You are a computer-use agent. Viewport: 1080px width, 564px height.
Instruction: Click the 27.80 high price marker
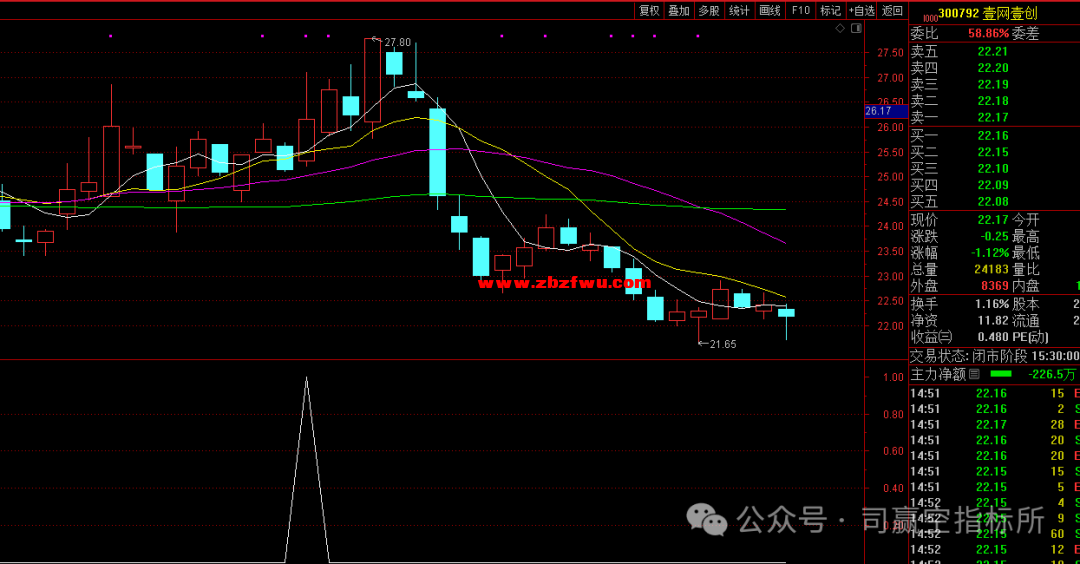point(397,42)
